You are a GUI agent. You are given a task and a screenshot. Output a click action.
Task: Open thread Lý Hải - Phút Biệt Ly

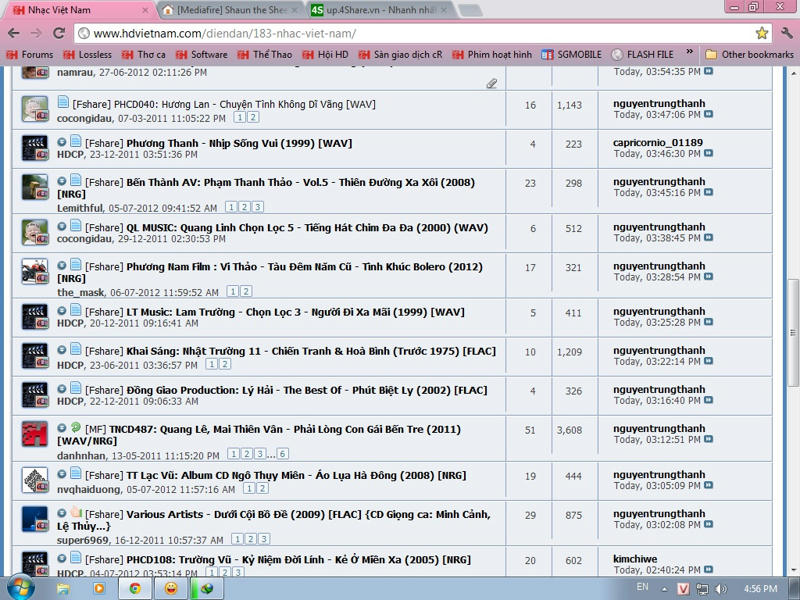(x=307, y=390)
